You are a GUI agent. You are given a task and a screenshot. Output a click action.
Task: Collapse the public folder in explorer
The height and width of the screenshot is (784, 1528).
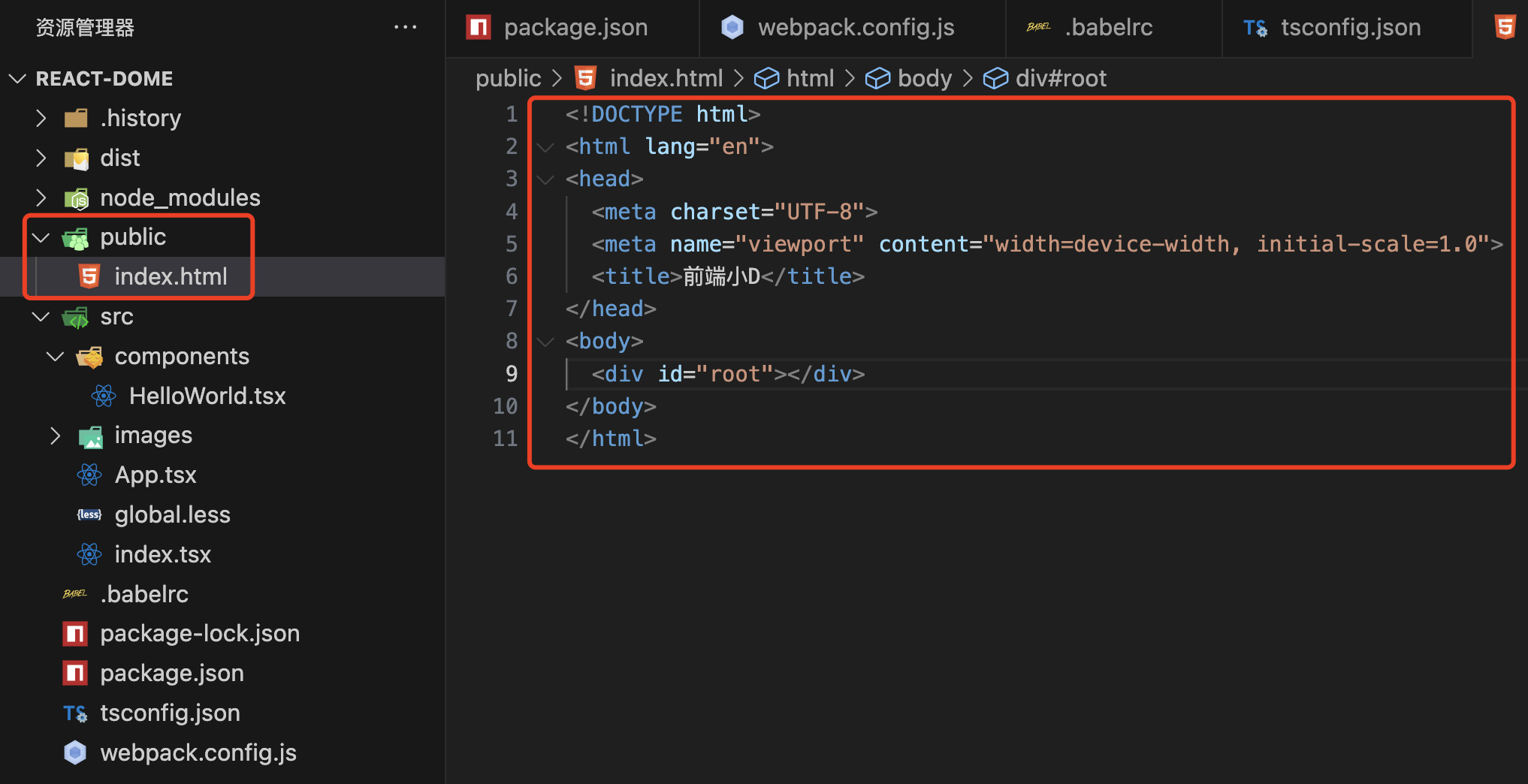(41, 237)
